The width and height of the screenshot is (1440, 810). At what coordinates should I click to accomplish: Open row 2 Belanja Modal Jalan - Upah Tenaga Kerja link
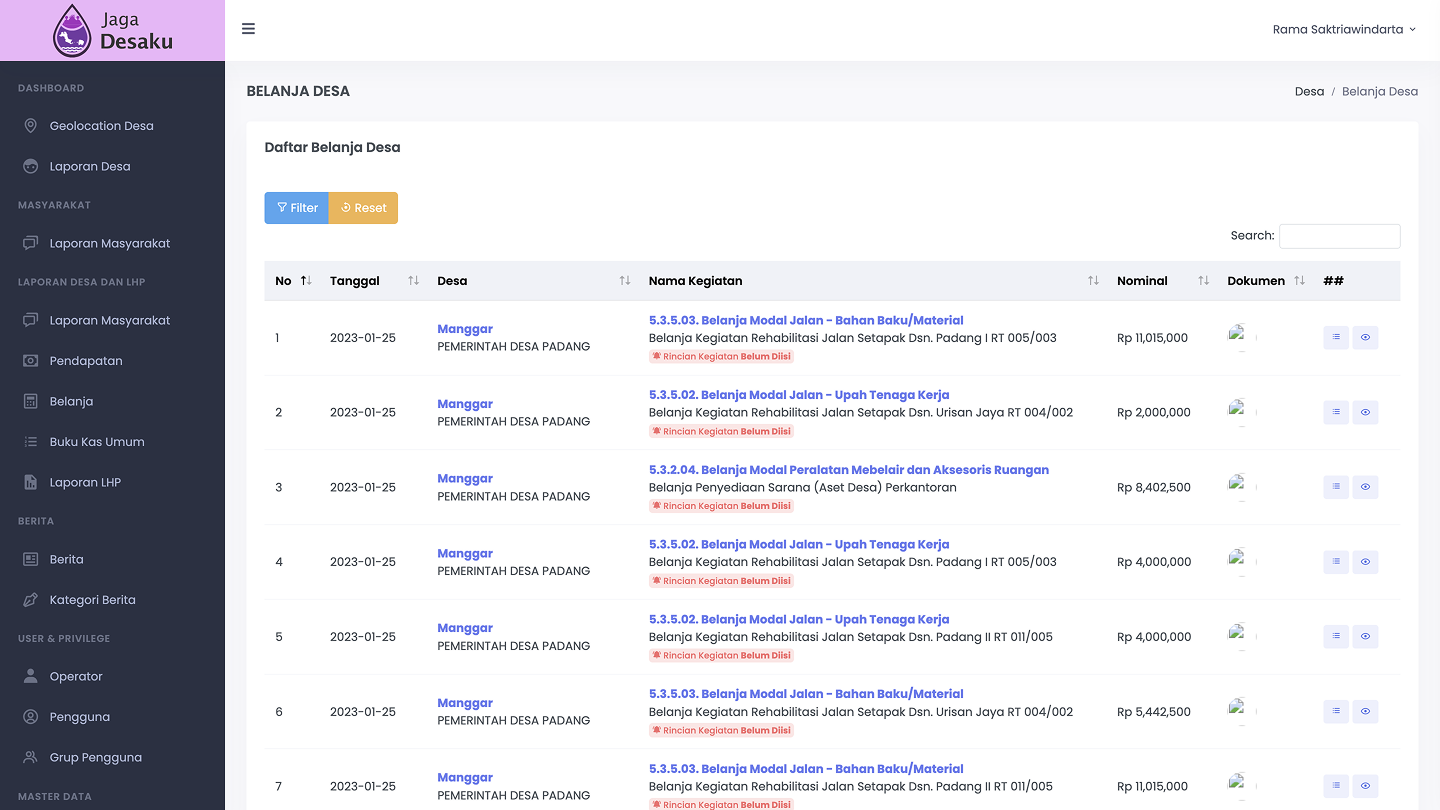(x=799, y=395)
